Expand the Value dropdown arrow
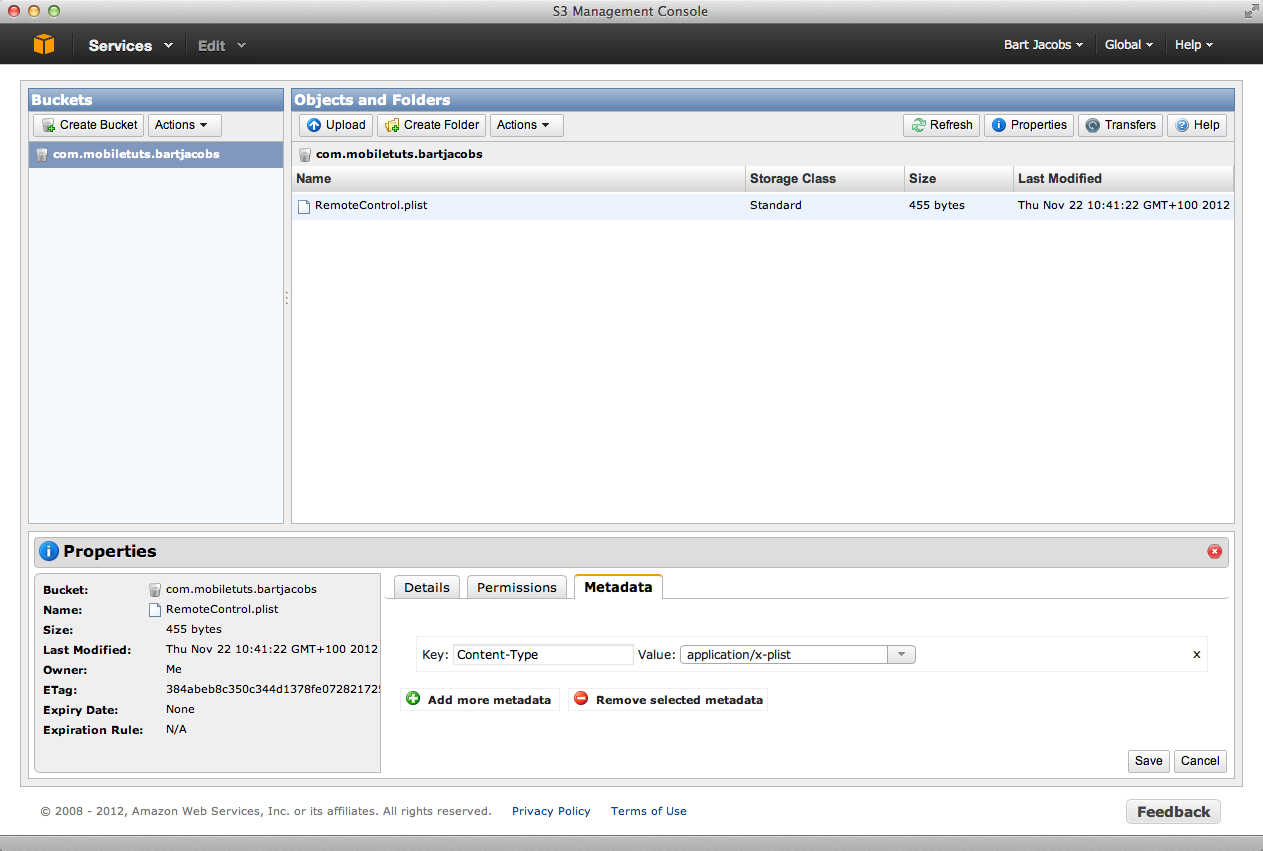Screen dimensions: 1263x851 (x=901, y=655)
